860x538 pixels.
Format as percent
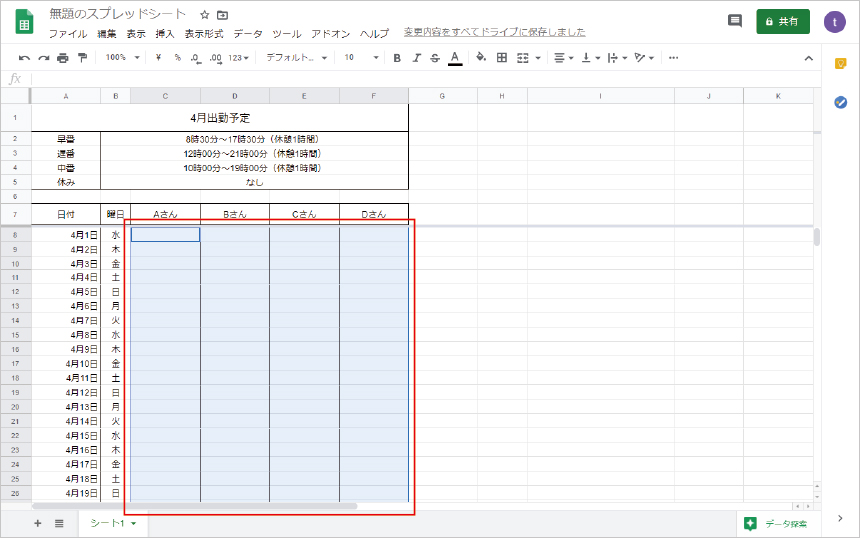click(178, 58)
